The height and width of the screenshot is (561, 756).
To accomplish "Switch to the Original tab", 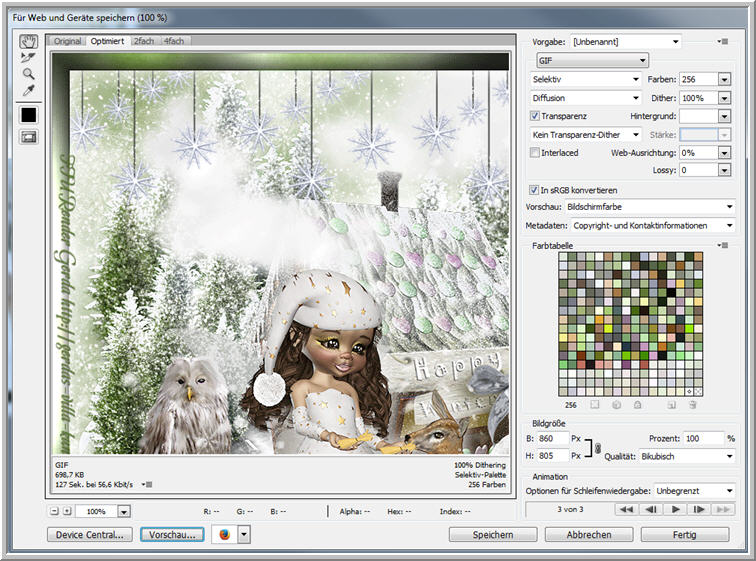I will (68, 41).
